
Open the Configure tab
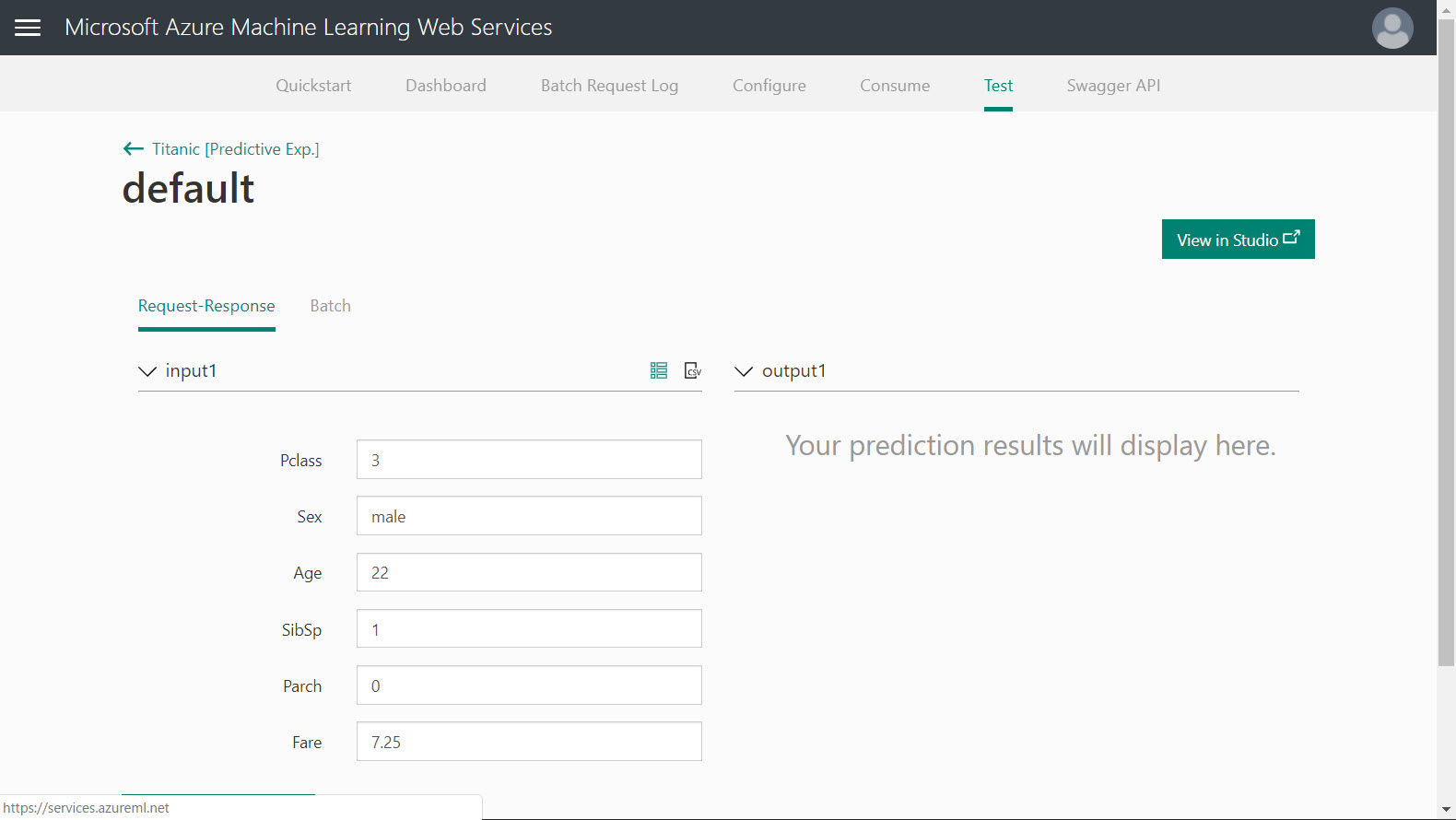point(769,86)
